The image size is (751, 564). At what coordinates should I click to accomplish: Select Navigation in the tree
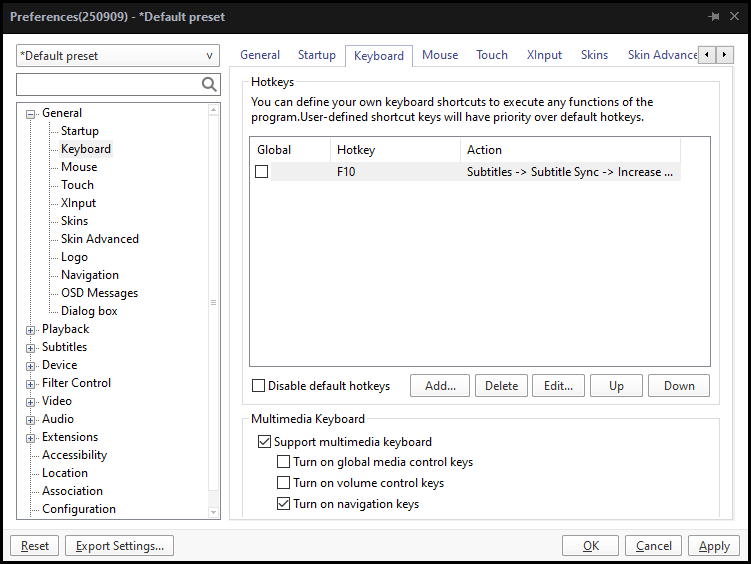pyautogui.click(x=90, y=275)
